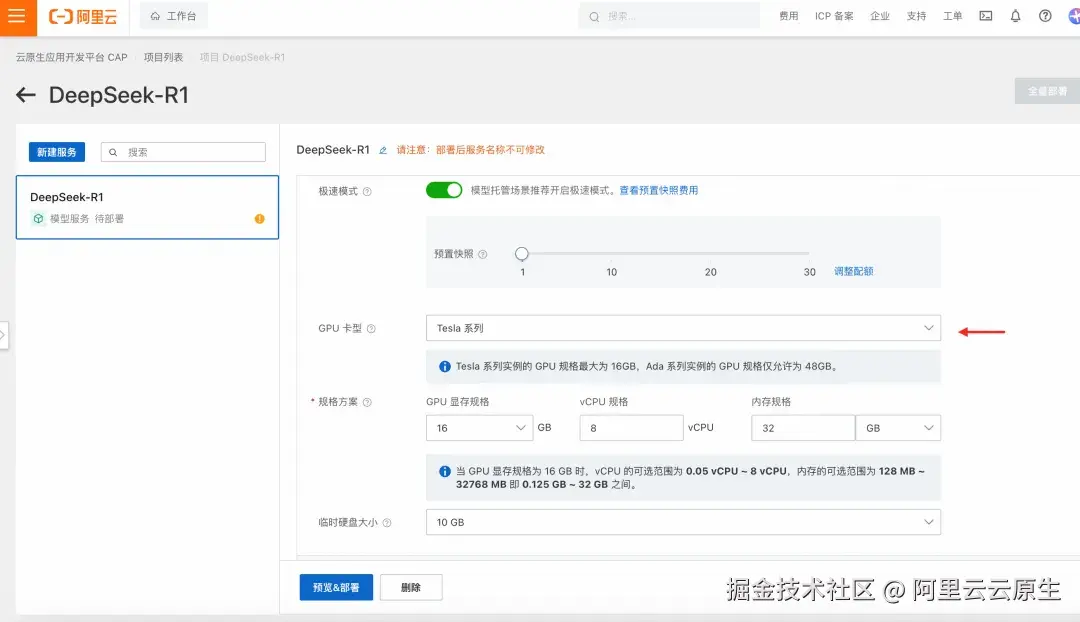Open the CloudShell terminal icon
This screenshot has width=1080, height=622.
click(985, 16)
